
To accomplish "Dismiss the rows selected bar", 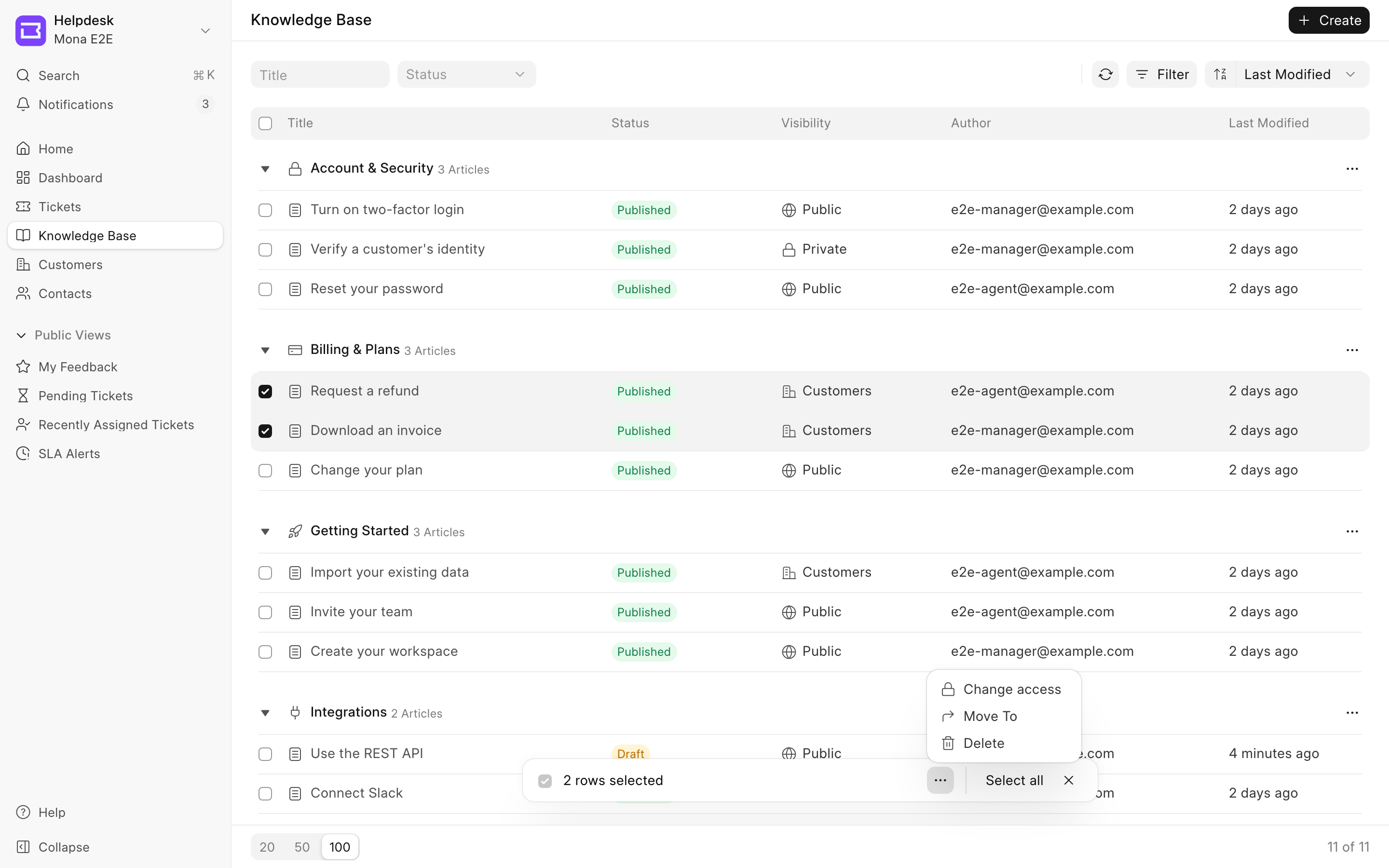I will click(x=1069, y=780).
